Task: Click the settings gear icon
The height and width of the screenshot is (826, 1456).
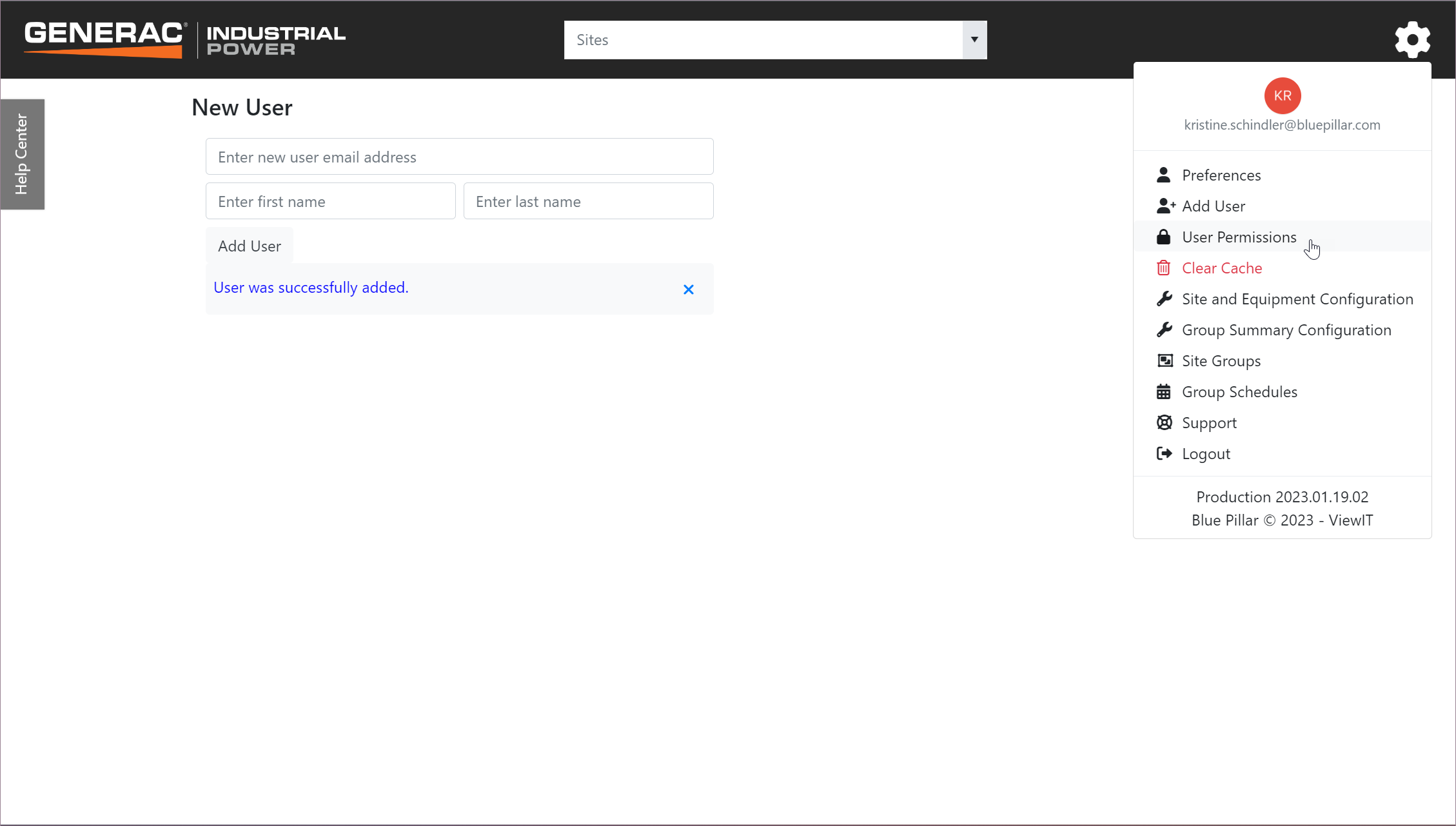Action: pyautogui.click(x=1412, y=40)
